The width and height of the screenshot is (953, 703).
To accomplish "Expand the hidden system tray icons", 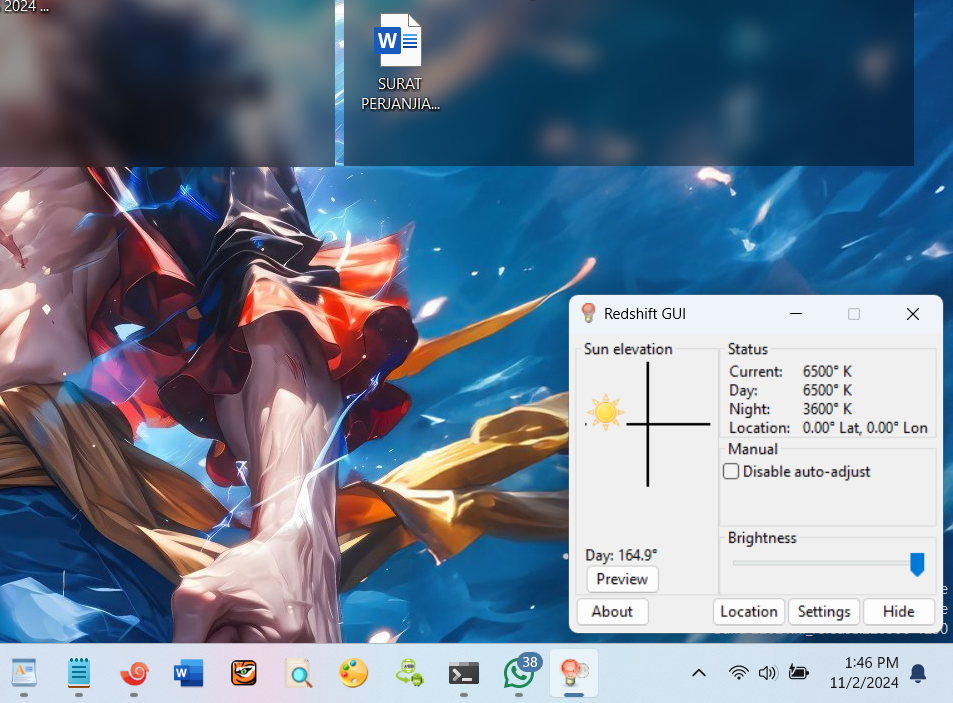I will pyautogui.click(x=699, y=673).
